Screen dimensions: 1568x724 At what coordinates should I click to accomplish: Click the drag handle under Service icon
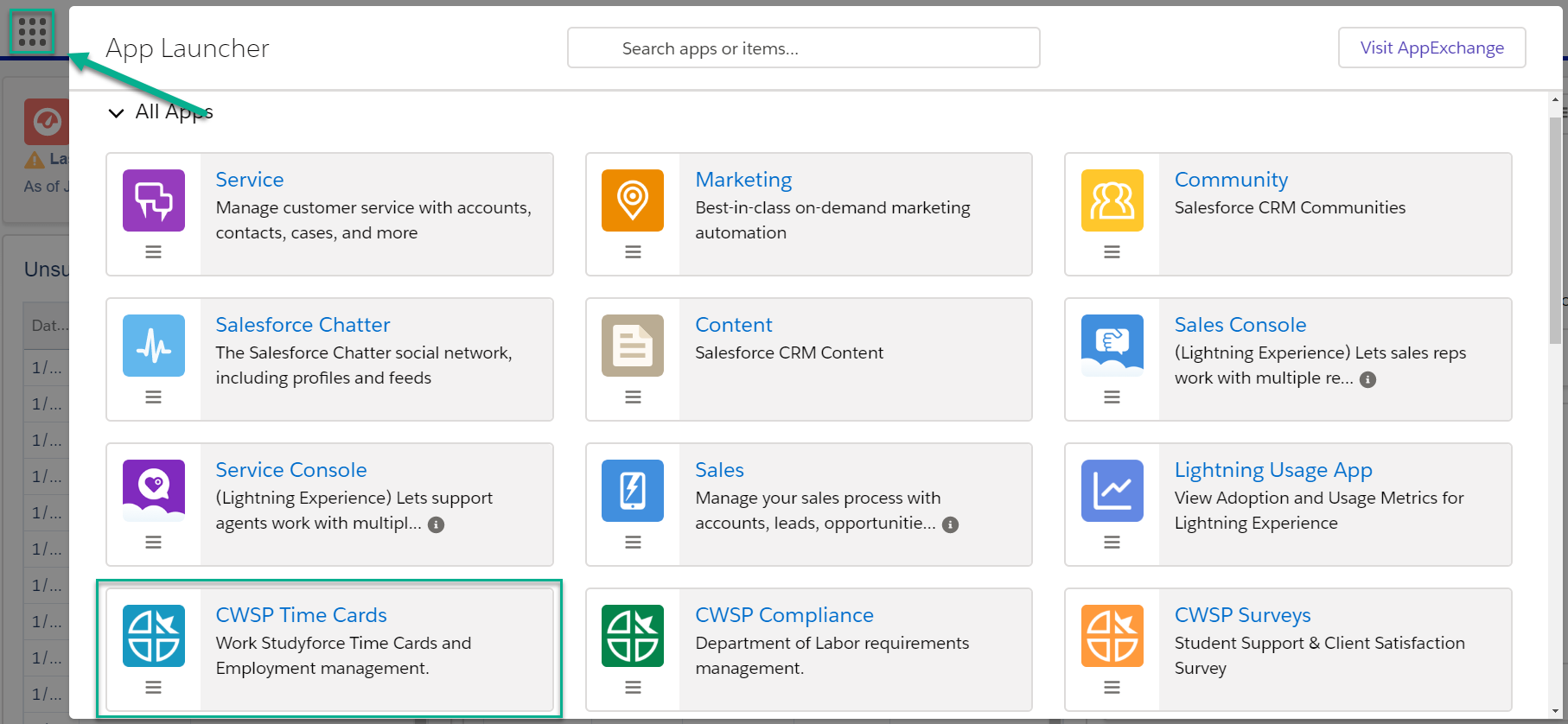click(x=153, y=252)
